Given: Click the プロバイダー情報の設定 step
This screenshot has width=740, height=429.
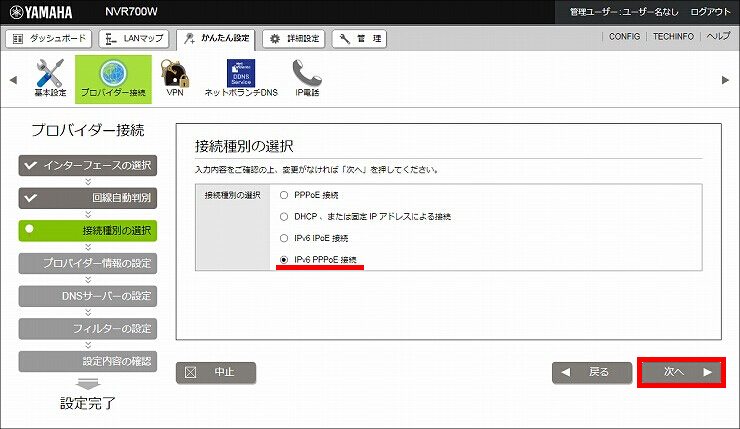Looking at the screenshot, I should click(88, 263).
